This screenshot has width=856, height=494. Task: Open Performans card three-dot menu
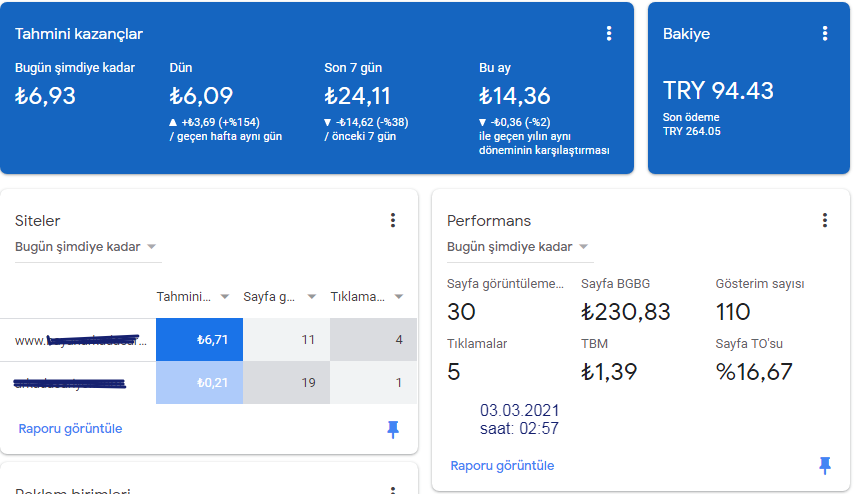(x=825, y=221)
